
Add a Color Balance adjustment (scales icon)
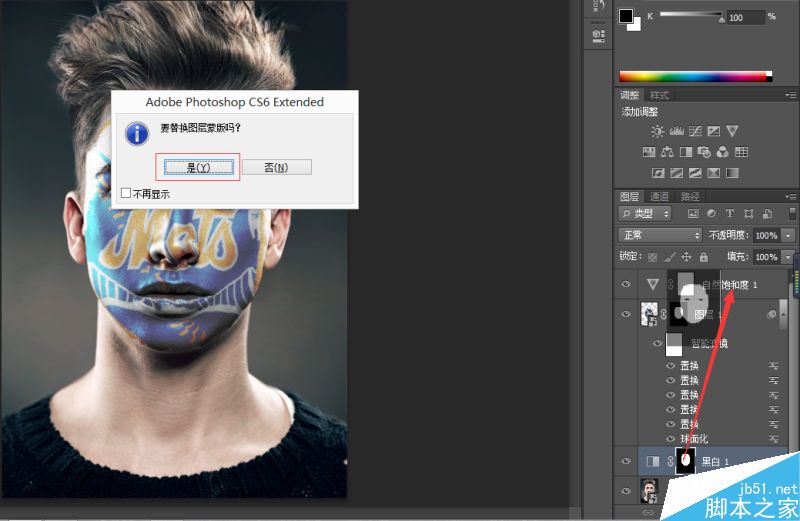pos(667,152)
